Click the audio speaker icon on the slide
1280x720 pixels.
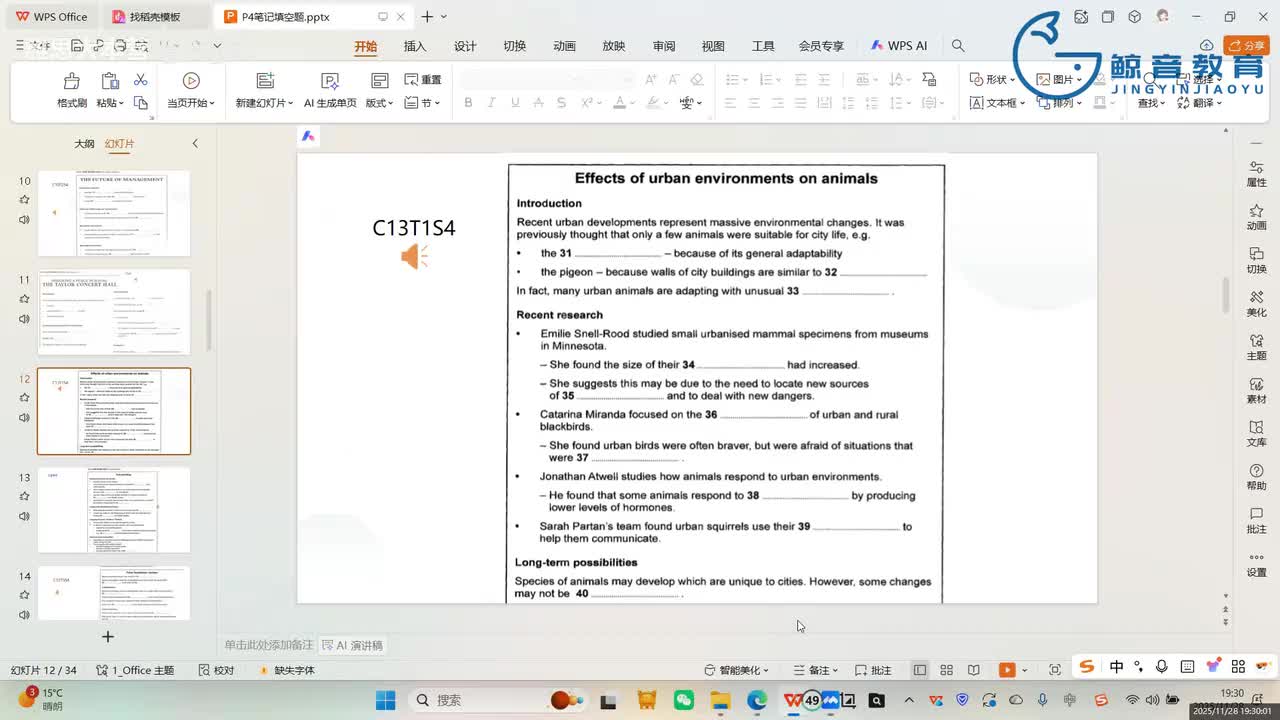pos(414,257)
